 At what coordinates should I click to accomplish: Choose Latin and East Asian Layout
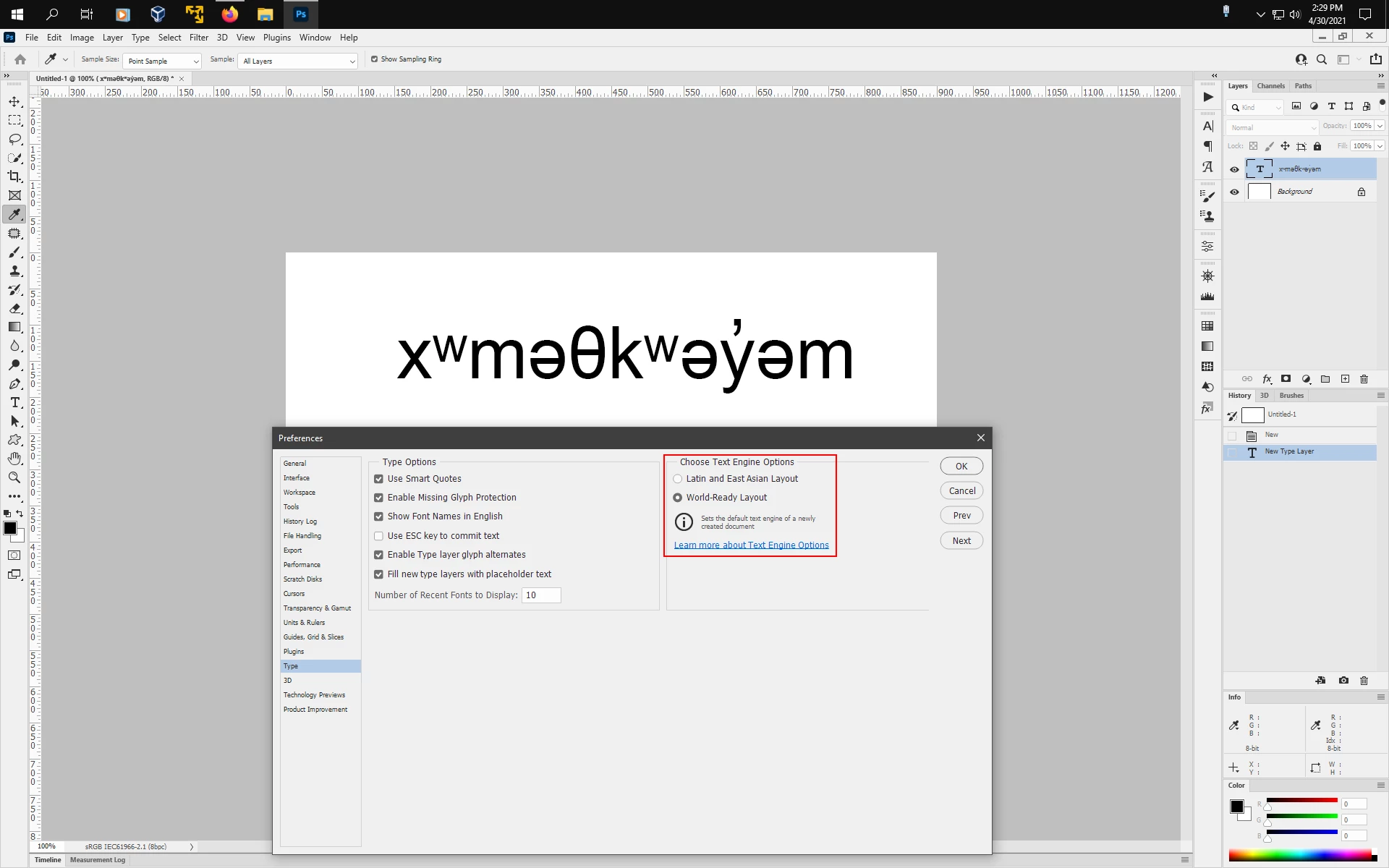click(678, 479)
